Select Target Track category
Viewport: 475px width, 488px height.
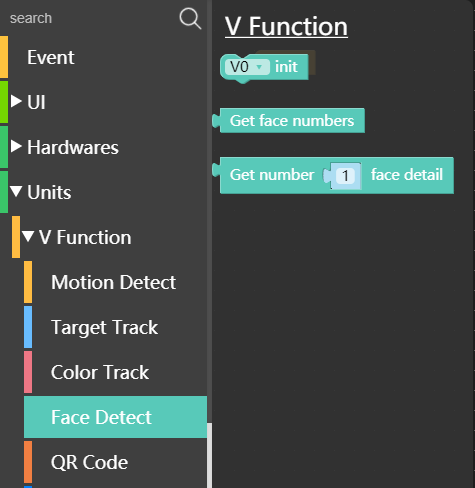click(115, 327)
